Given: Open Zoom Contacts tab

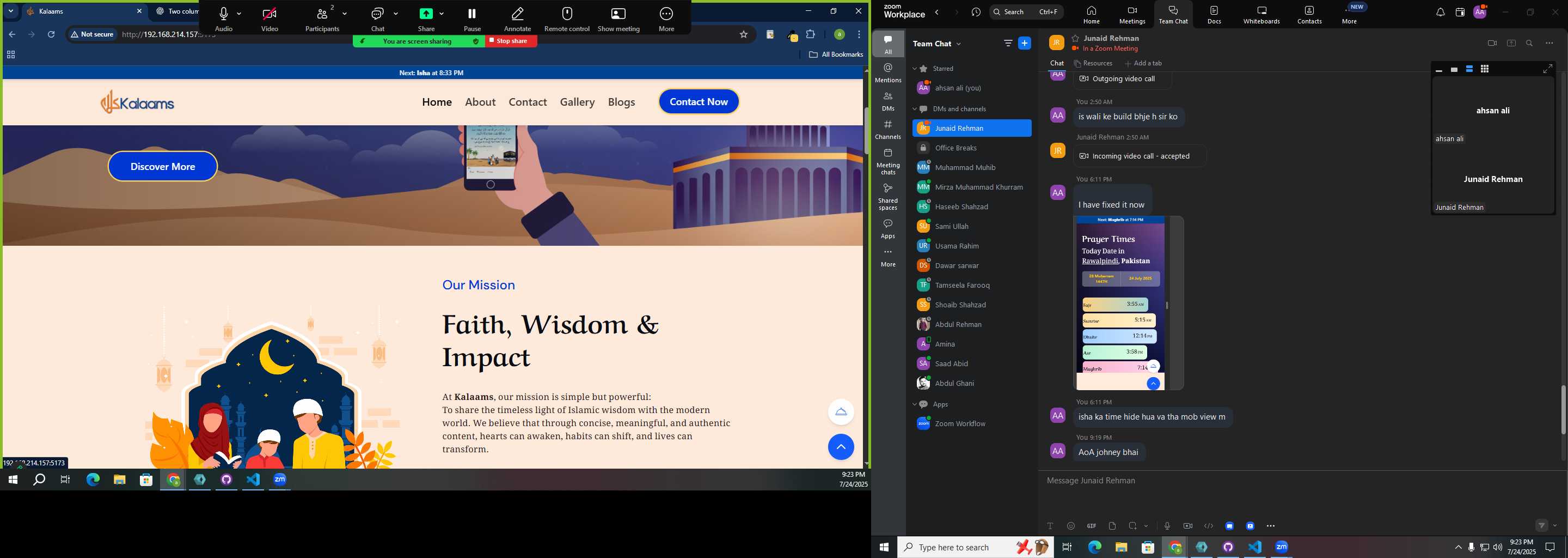Looking at the screenshot, I should tap(1309, 15).
